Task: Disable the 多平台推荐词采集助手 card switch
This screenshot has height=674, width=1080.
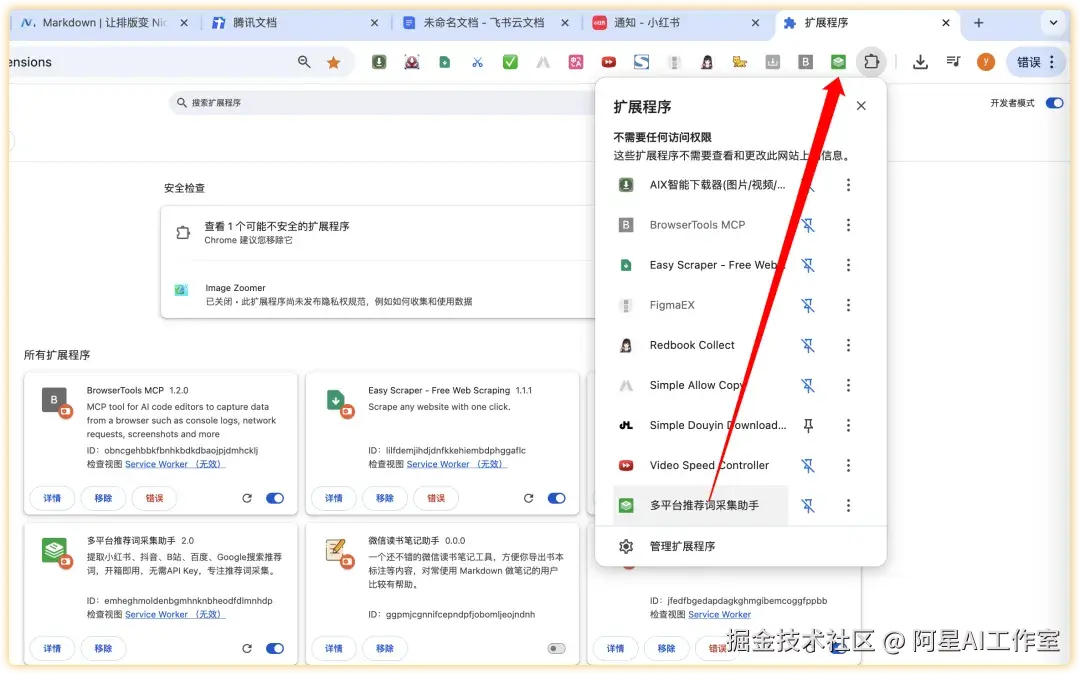Action: click(275, 648)
